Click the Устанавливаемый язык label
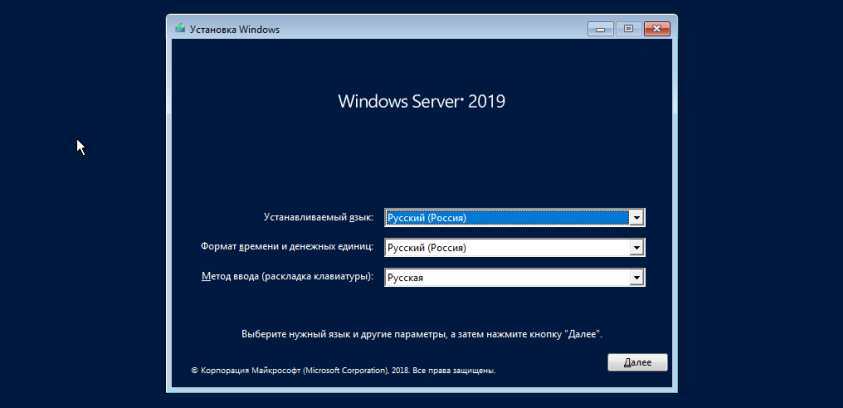Screen dimensions: 843x408 pyautogui.click(x=318, y=217)
